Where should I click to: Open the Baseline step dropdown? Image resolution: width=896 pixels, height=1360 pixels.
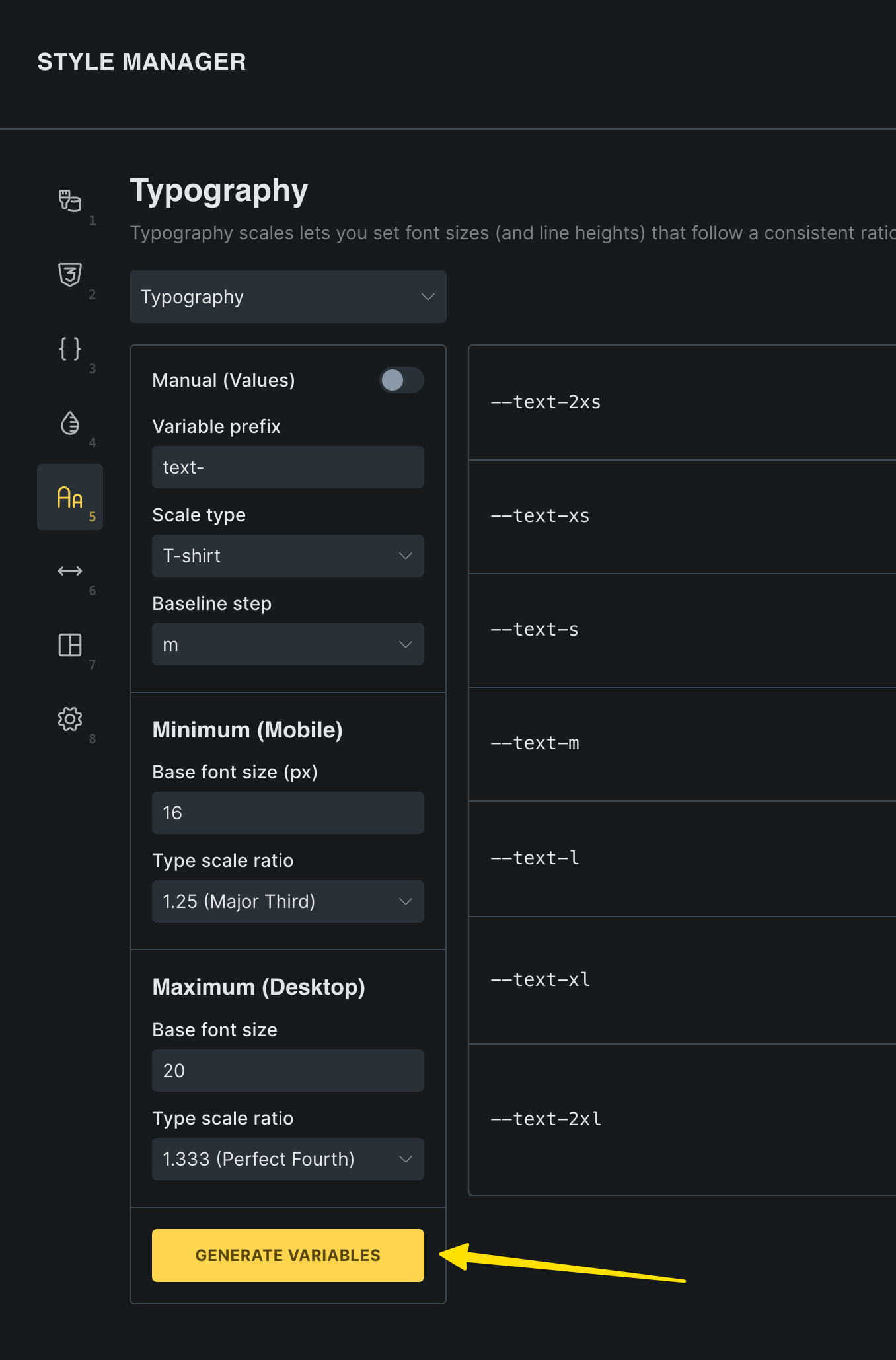pos(287,644)
